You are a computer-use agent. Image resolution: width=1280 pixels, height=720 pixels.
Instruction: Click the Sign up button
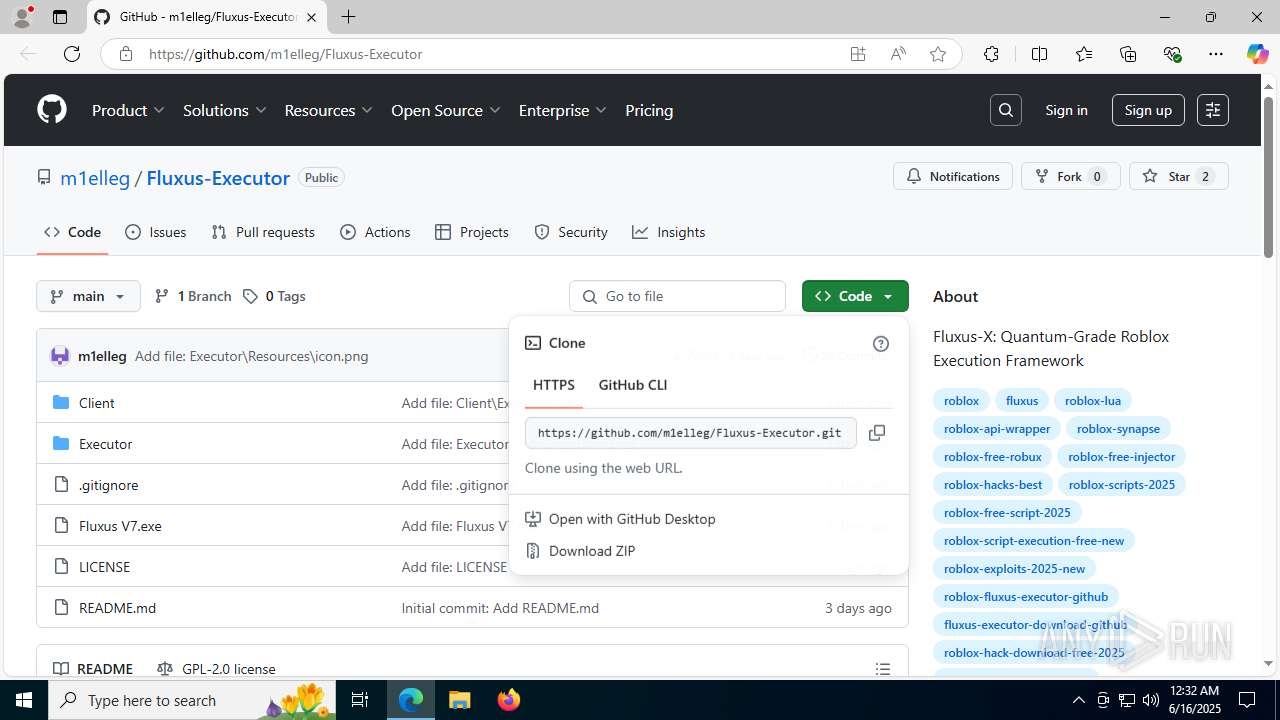click(1148, 110)
